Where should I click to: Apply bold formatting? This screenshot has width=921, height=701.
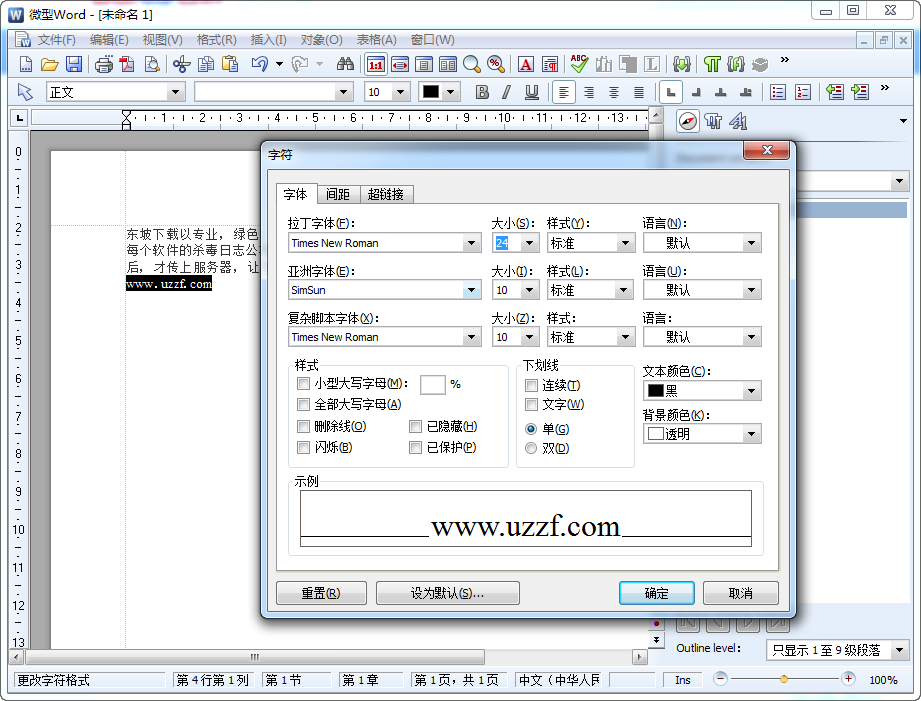(x=482, y=92)
